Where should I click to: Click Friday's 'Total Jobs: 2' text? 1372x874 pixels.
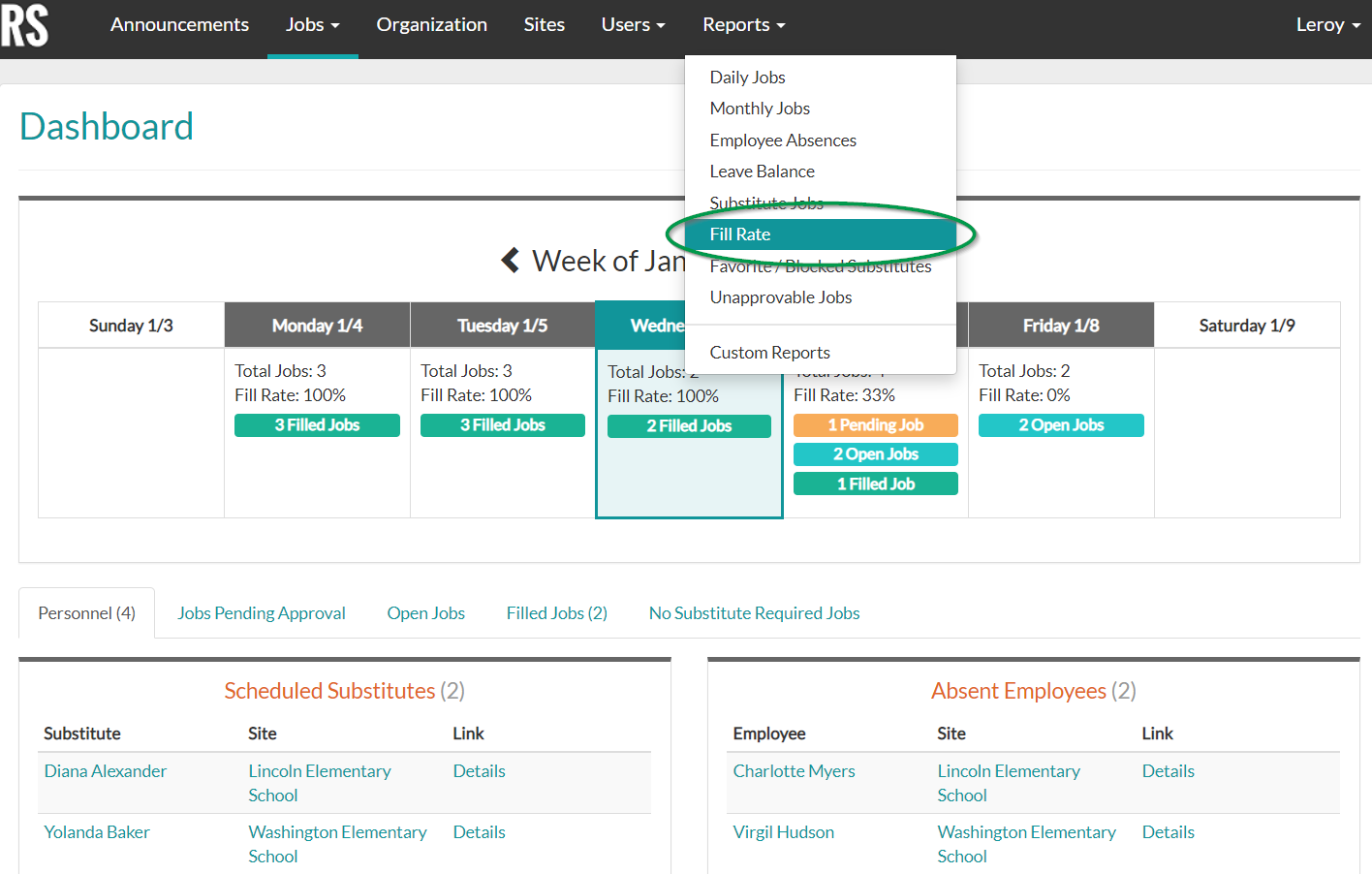tap(1024, 371)
